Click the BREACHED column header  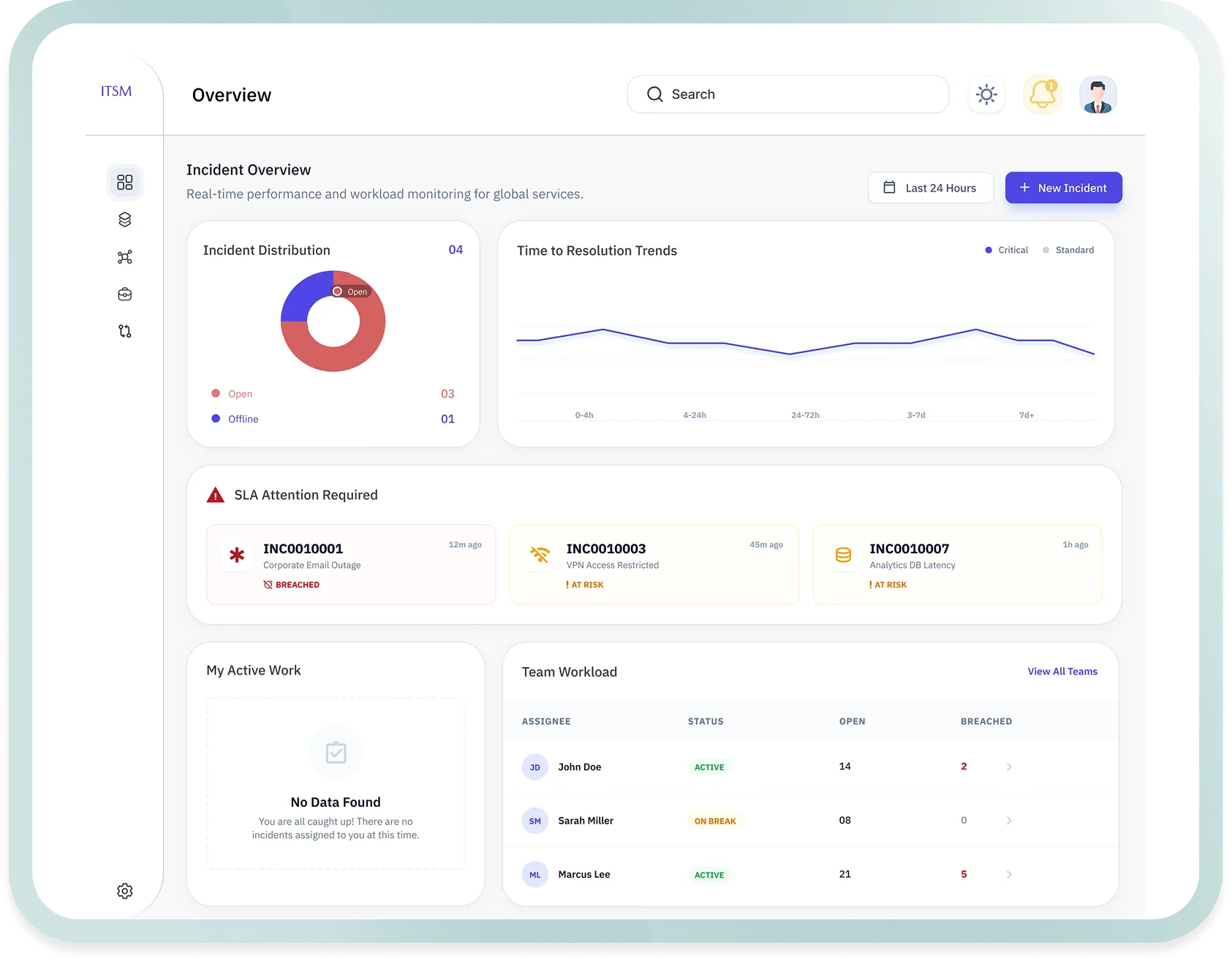point(986,721)
